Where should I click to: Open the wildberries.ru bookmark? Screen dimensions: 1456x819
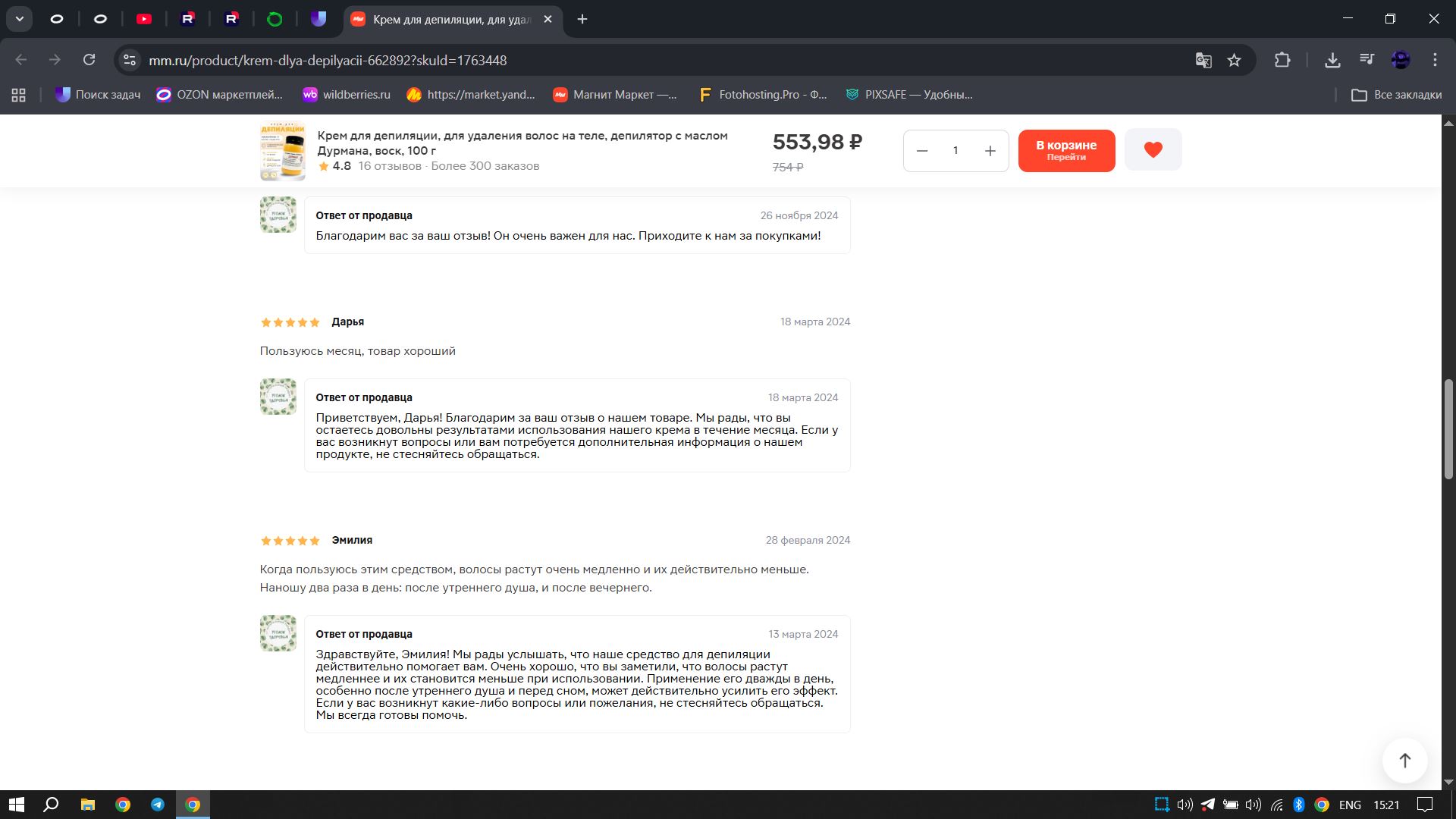click(x=347, y=95)
